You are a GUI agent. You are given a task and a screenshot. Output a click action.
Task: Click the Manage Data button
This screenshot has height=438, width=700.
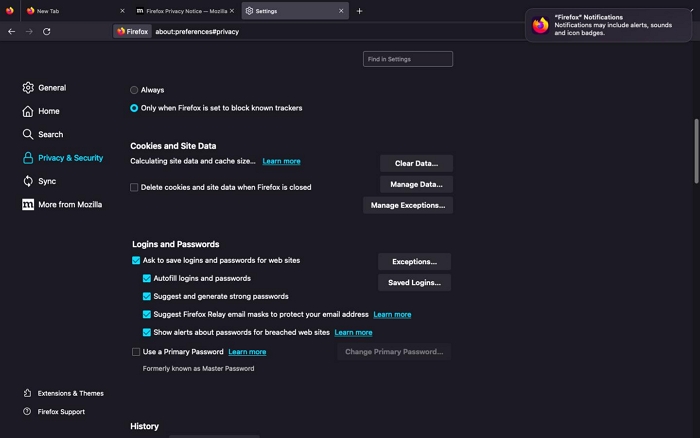(x=416, y=184)
